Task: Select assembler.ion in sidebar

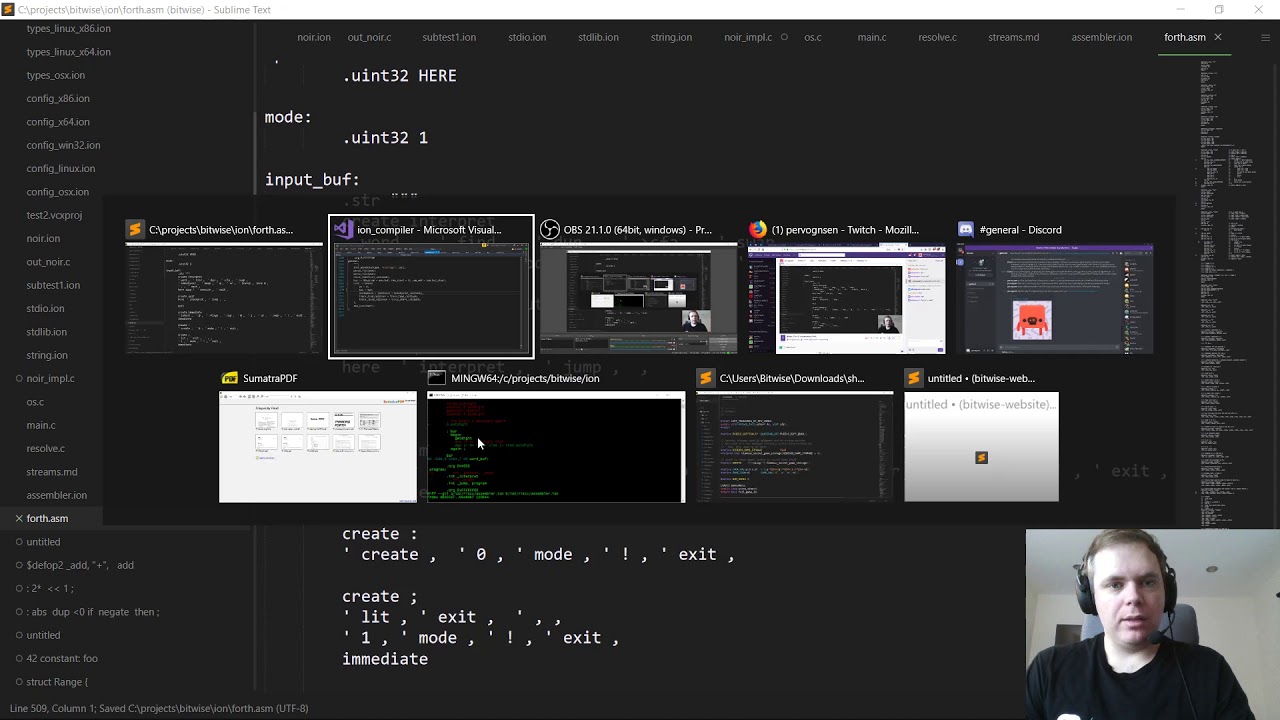Action: point(57,495)
